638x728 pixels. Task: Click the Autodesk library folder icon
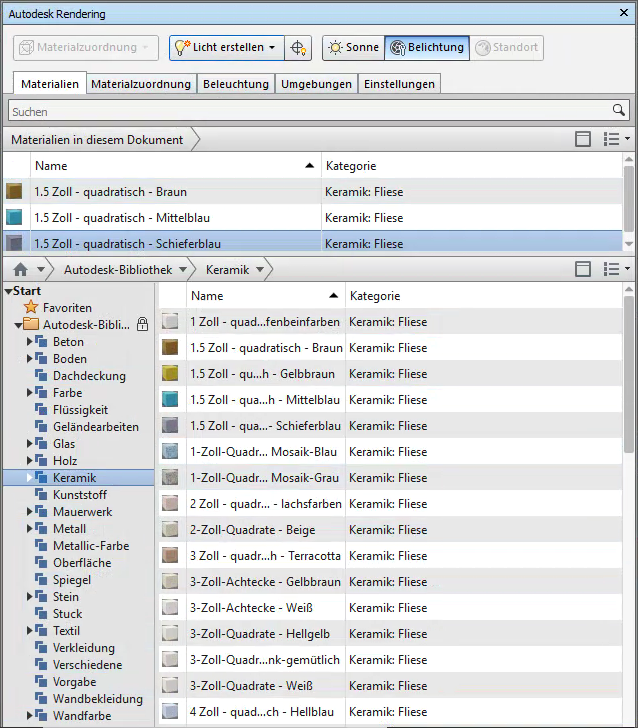[x=31, y=324]
